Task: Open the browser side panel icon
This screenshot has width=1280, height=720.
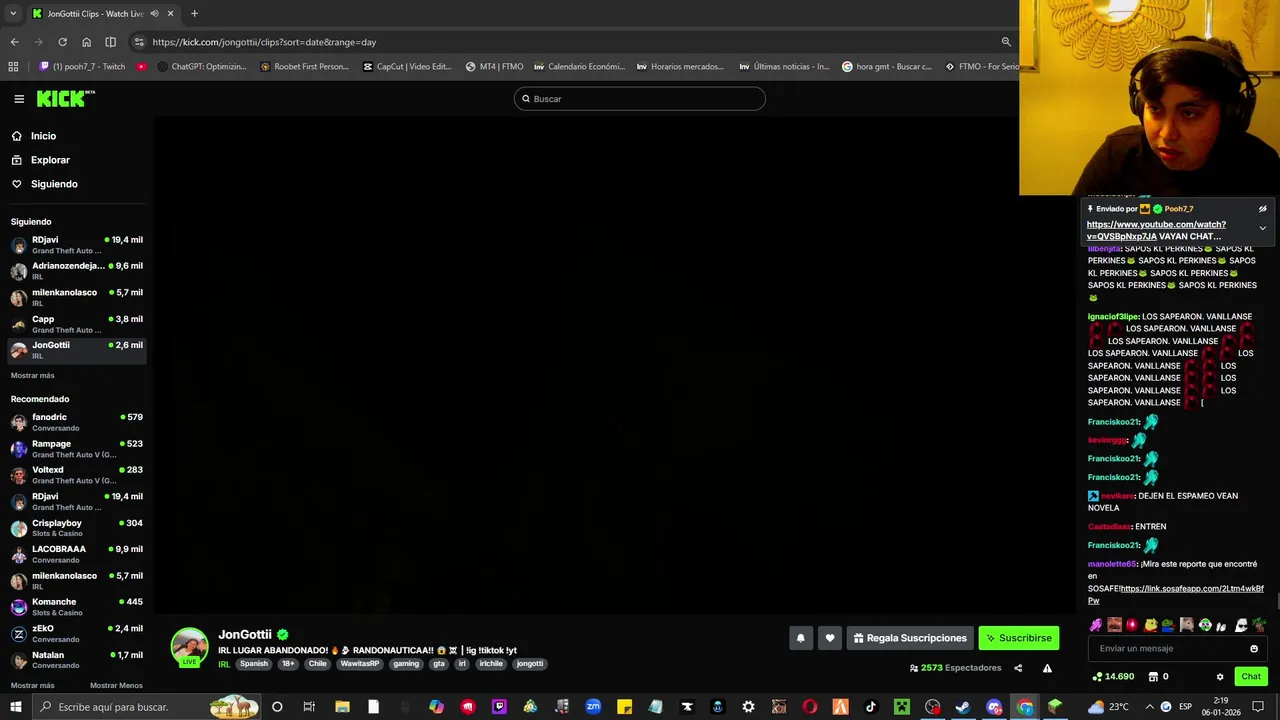Action: (110, 42)
